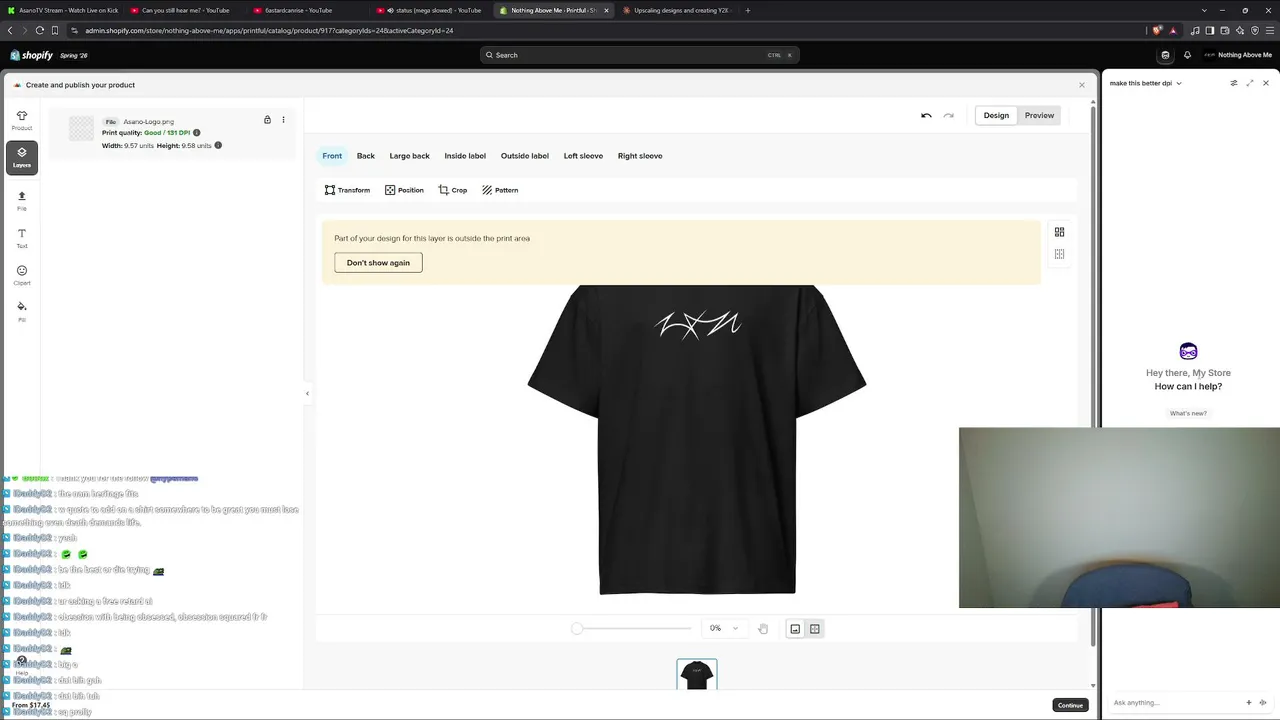Click the voice input icon in the chat box
The image size is (1280, 720).
pos(1263,702)
